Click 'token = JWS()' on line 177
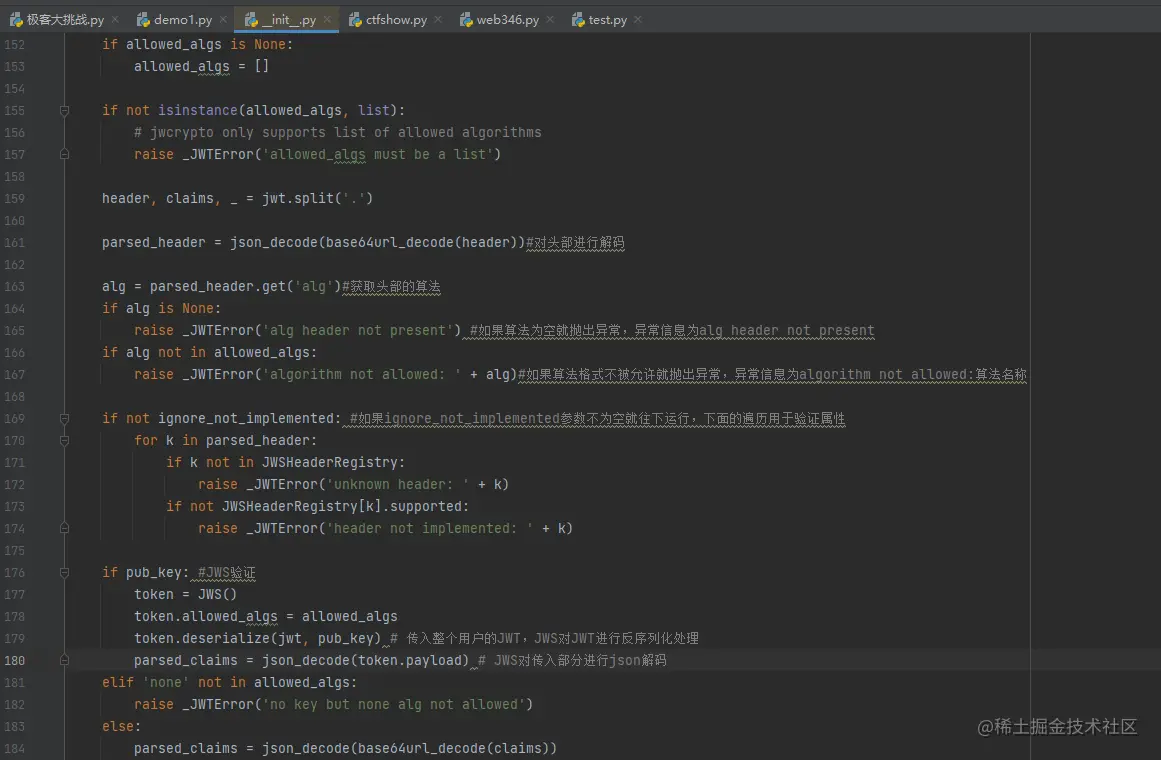The width and height of the screenshot is (1161, 760). [185, 594]
